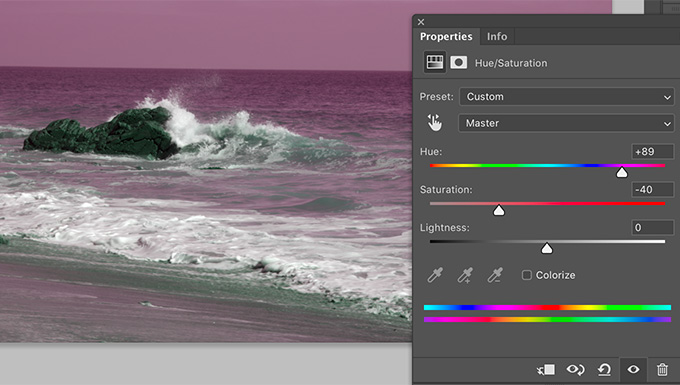Click the Saturation slider handle

pos(499,210)
